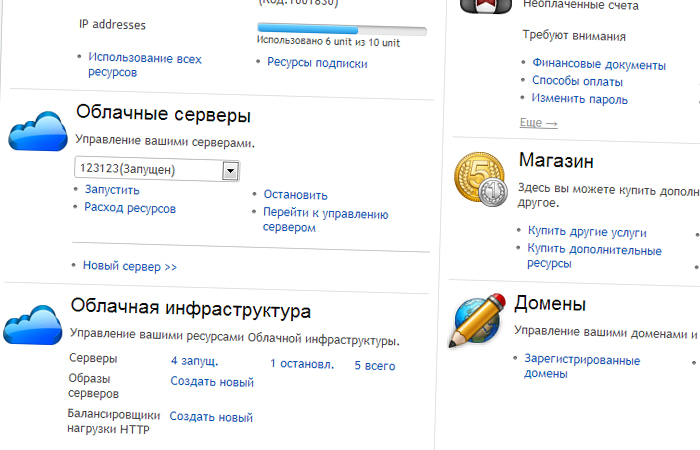The height and width of the screenshot is (450, 700).
Task: Click the Магазин heading
Action: tap(556, 160)
